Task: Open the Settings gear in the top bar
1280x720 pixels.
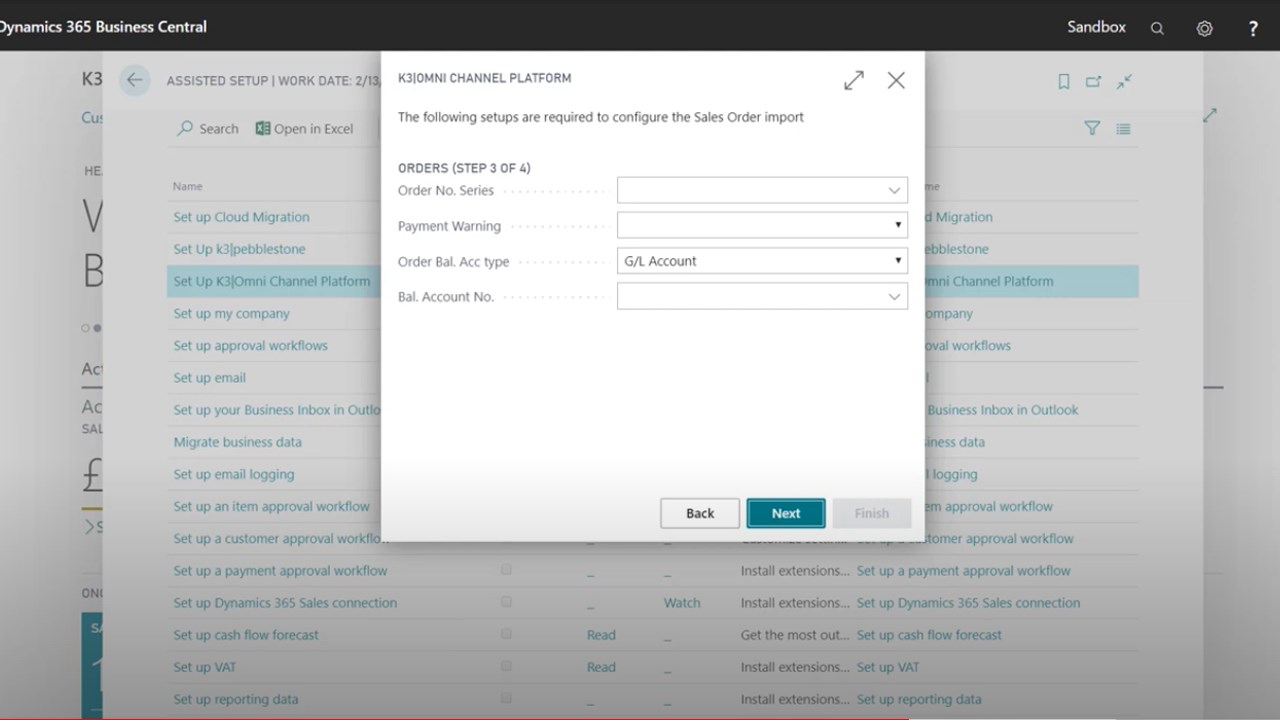Action: click(x=1205, y=28)
